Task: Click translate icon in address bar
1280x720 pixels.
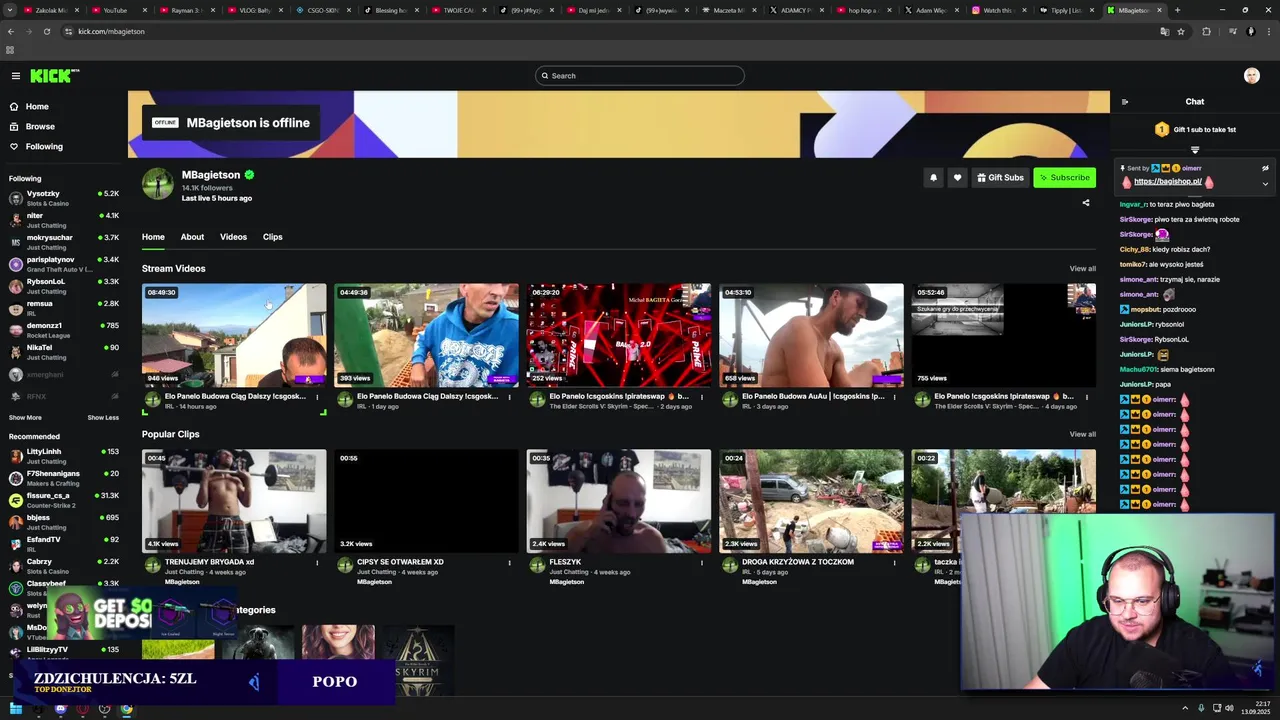Action: pyautogui.click(x=1164, y=32)
